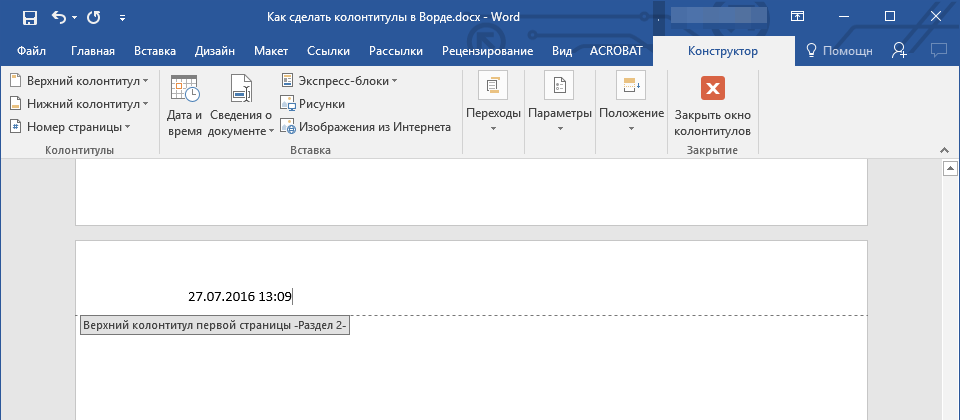Open Document info (Сведения о документе)

241,105
